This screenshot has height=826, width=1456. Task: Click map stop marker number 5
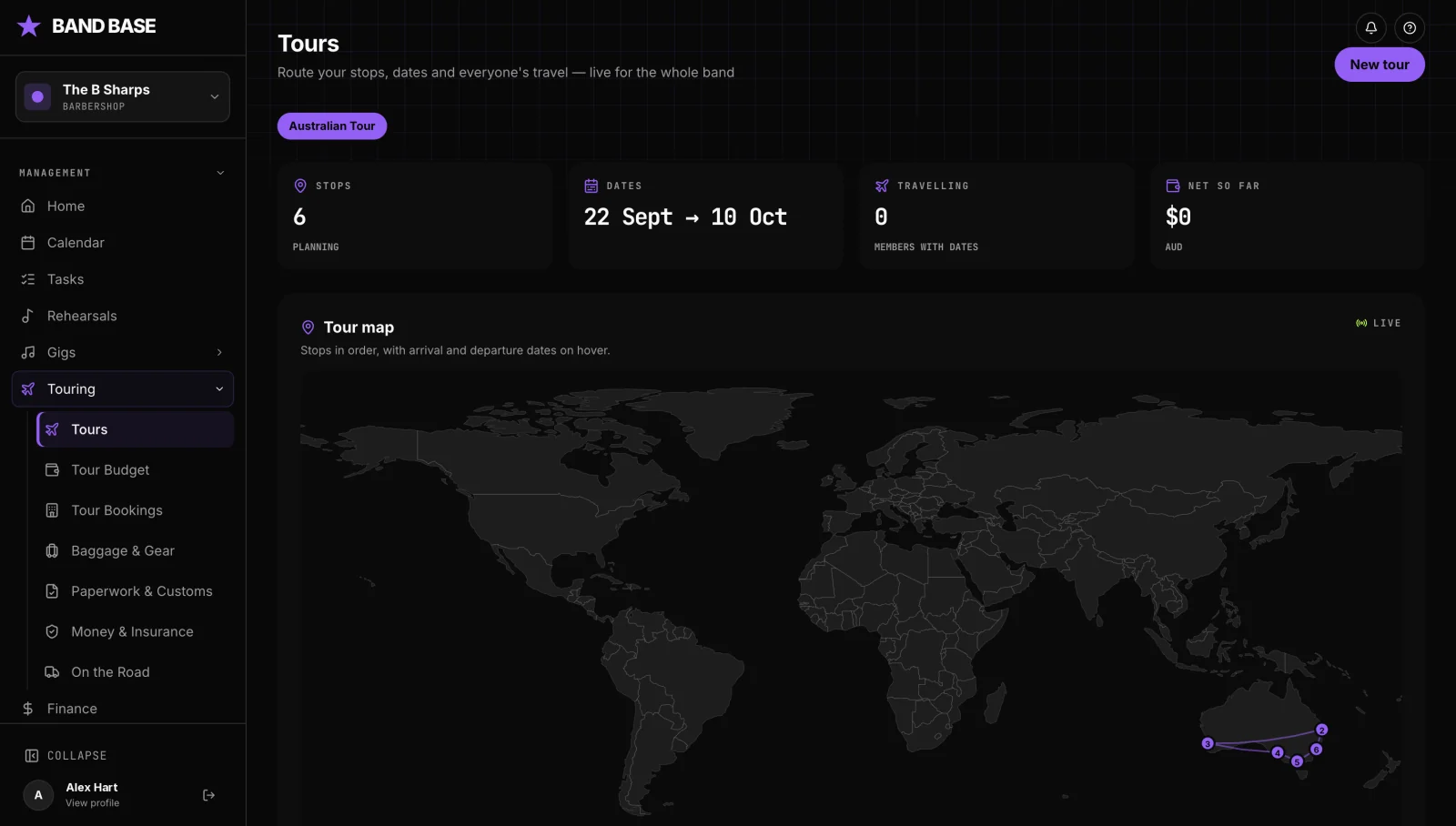pyautogui.click(x=1297, y=761)
